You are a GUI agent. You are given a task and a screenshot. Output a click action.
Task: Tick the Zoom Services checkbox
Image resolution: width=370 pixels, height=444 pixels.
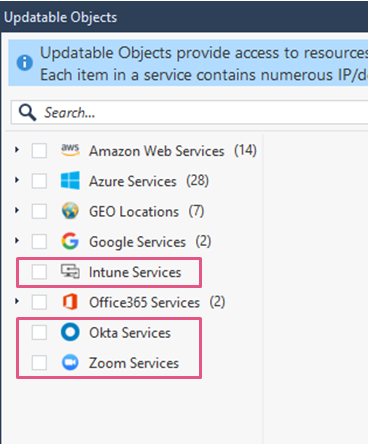tap(39, 363)
